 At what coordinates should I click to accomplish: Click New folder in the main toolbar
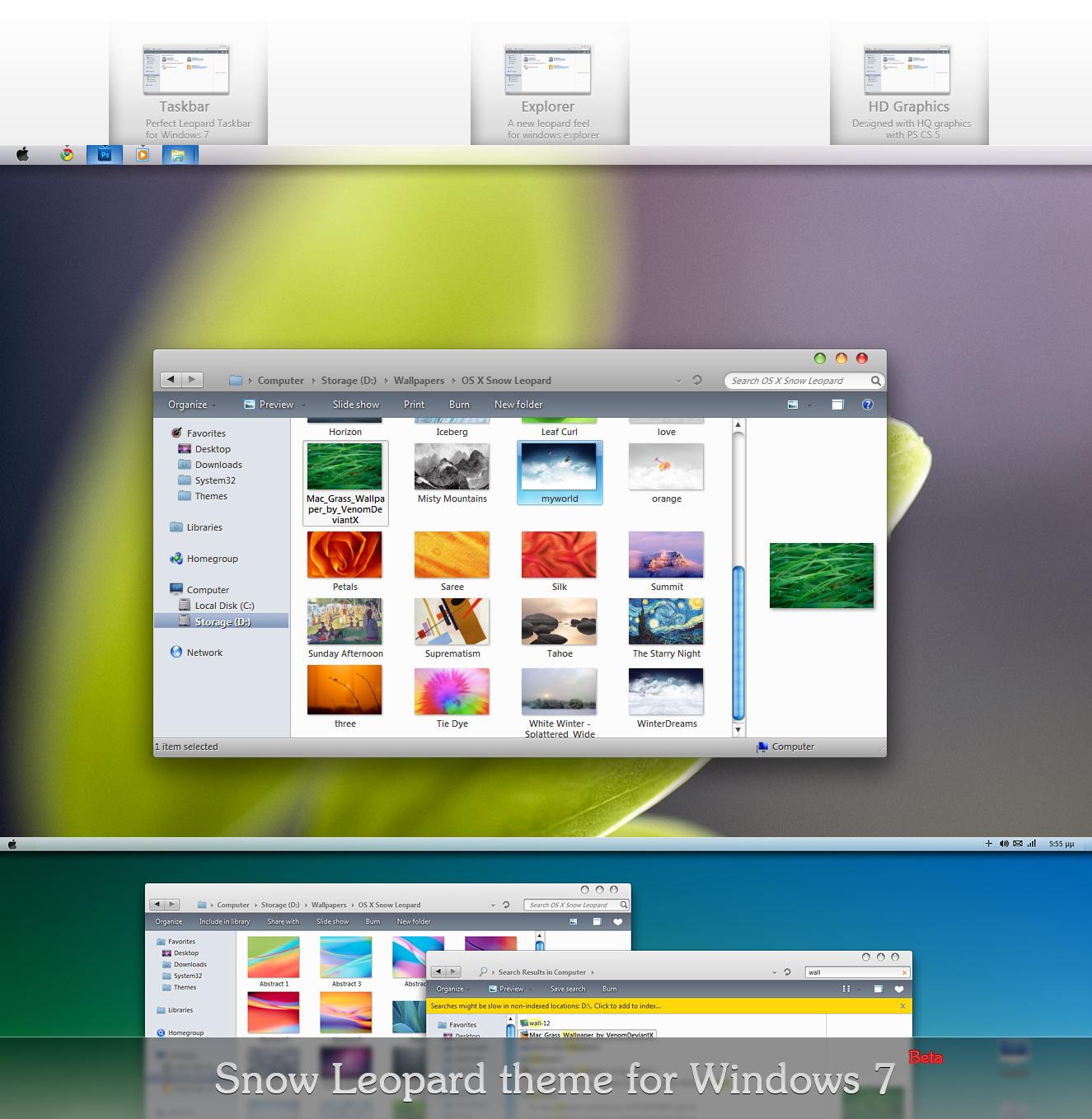(518, 405)
